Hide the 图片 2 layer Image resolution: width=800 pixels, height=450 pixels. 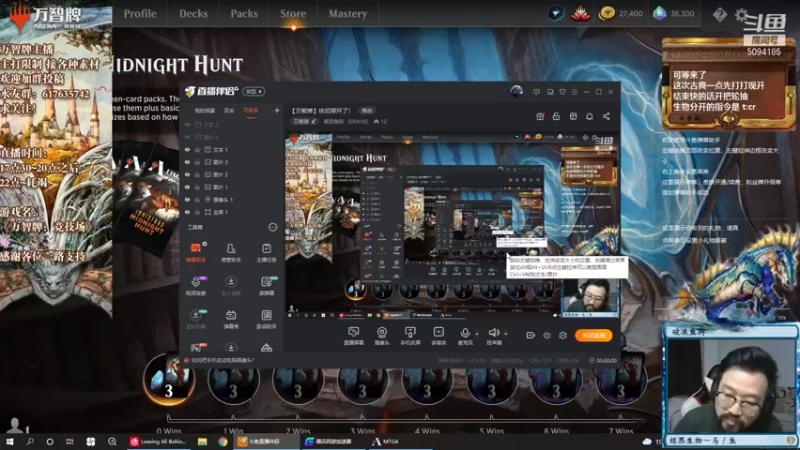(x=187, y=174)
